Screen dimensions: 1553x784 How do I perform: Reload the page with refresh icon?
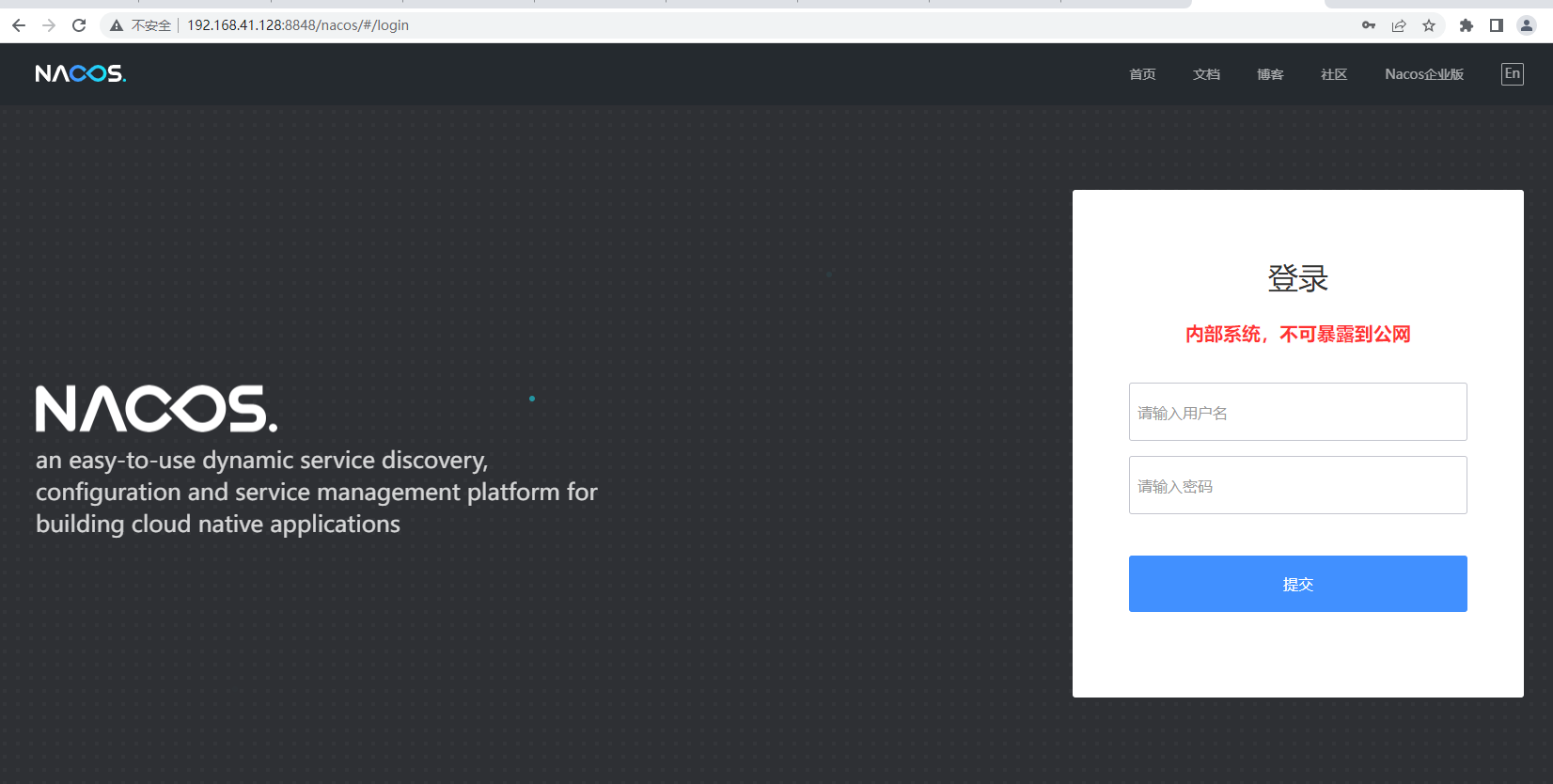click(79, 25)
